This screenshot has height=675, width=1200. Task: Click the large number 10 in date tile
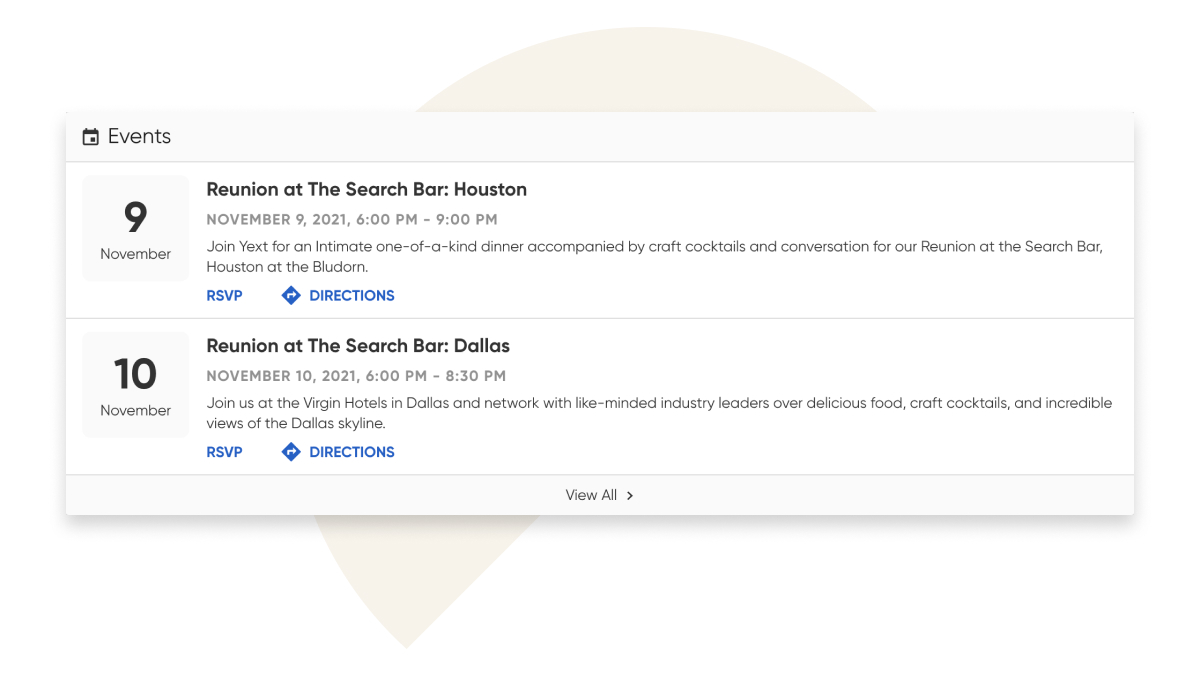tap(135, 374)
